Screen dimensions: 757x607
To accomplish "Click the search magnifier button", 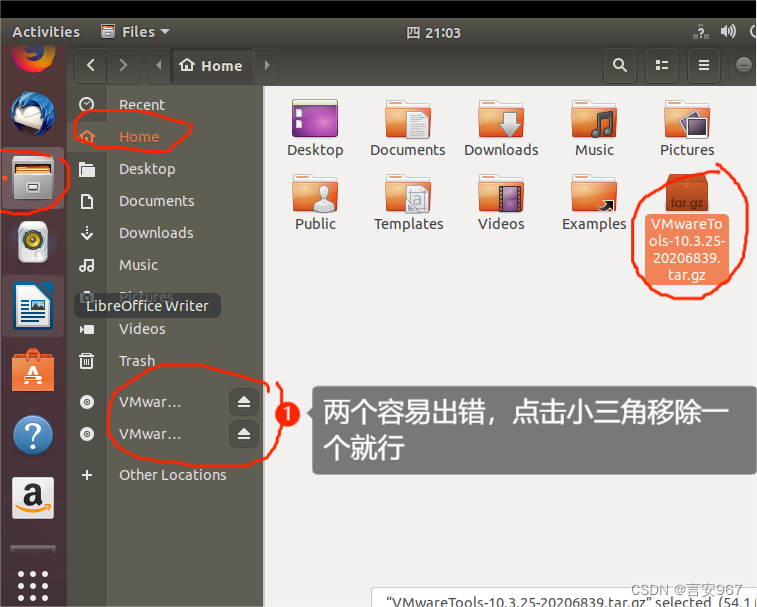I will [620, 65].
